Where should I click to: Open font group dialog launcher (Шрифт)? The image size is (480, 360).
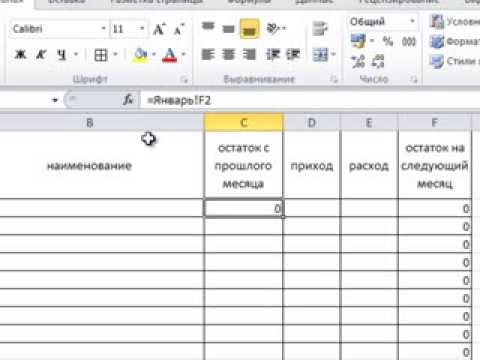[x=184, y=79]
